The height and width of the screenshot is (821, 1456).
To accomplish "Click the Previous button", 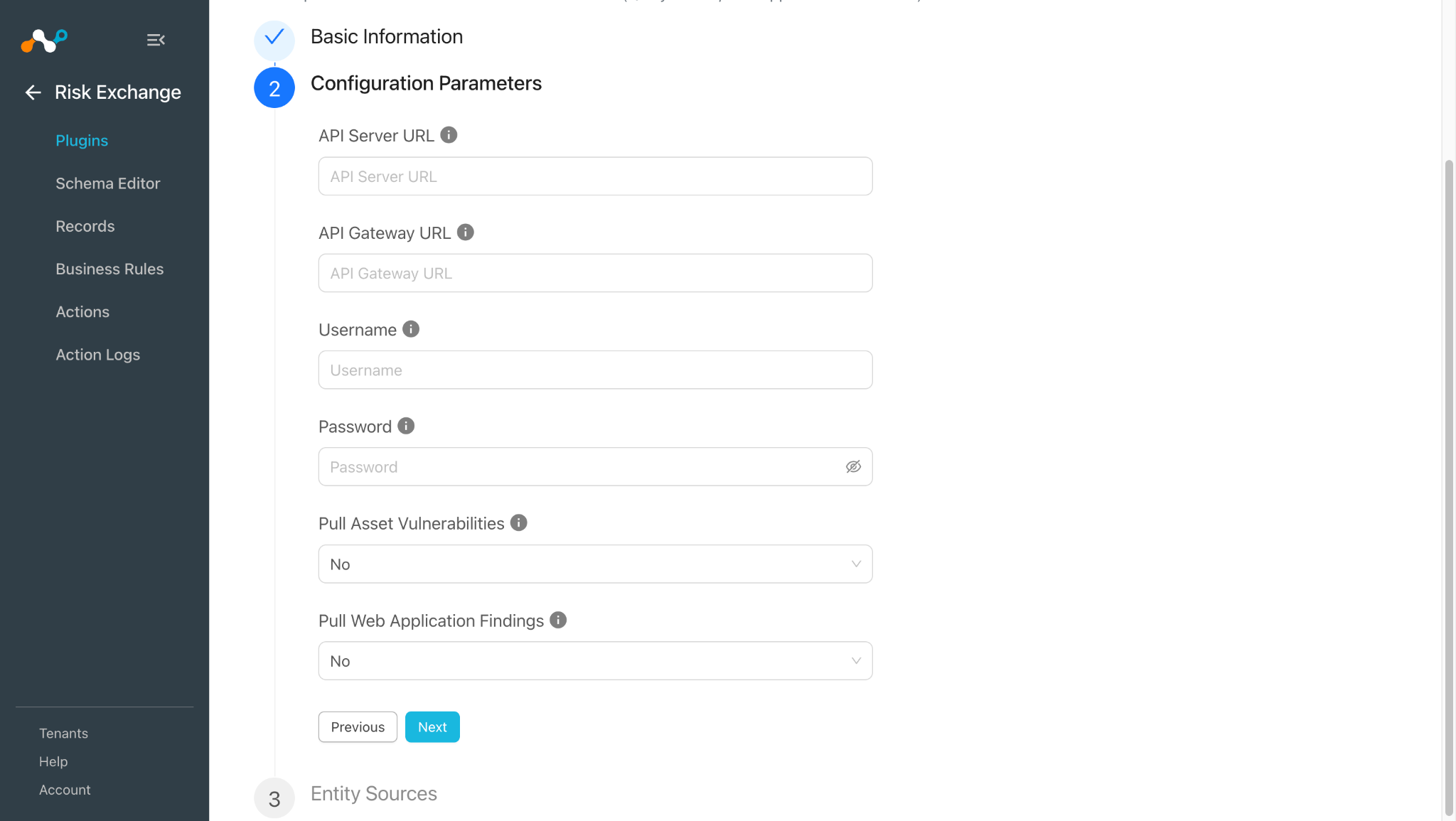I will tap(358, 727).
